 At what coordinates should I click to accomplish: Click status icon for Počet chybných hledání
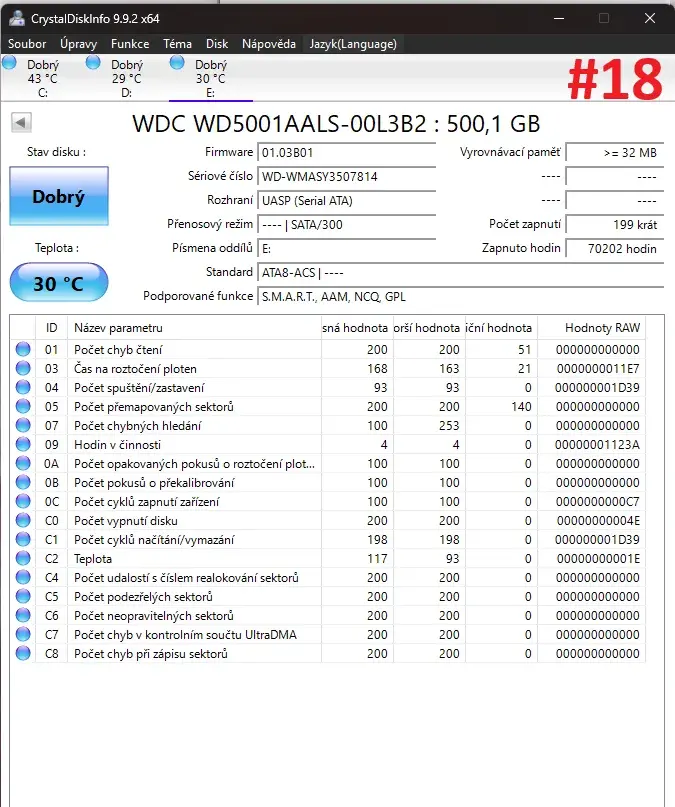pyautogui.click(x=23, y=425)
